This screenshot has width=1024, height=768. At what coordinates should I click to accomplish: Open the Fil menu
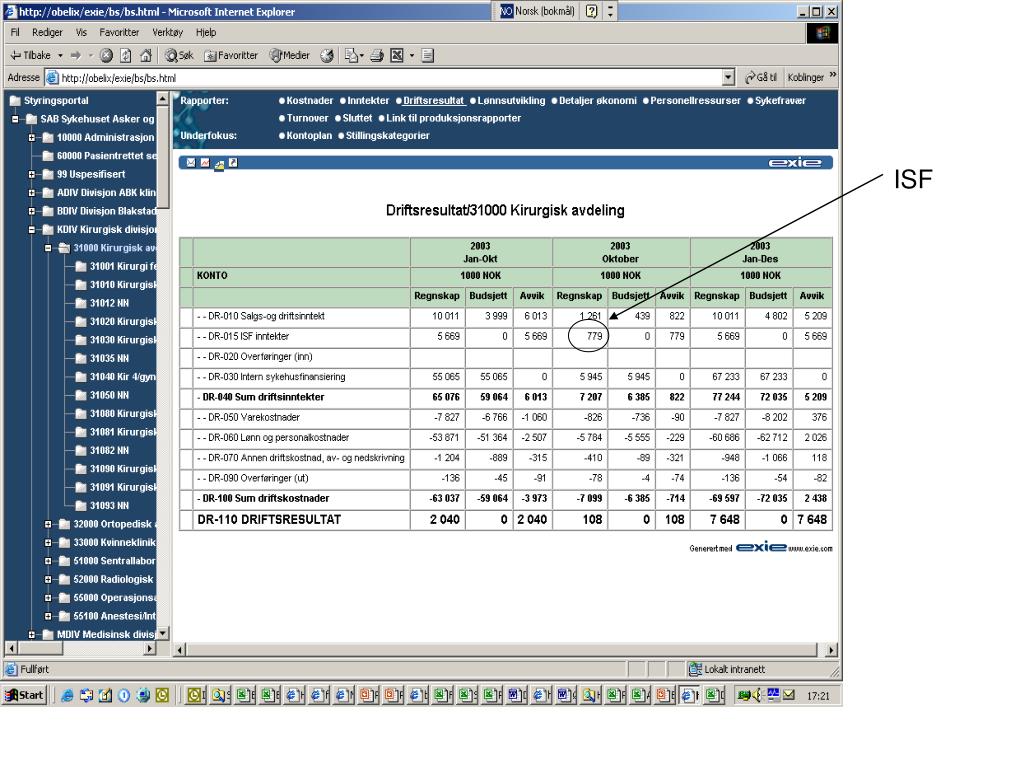point(15,32)
